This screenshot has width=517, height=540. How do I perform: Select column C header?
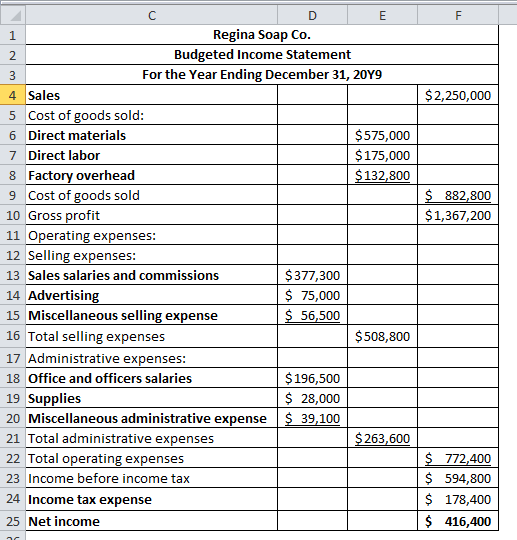(152, 15)
